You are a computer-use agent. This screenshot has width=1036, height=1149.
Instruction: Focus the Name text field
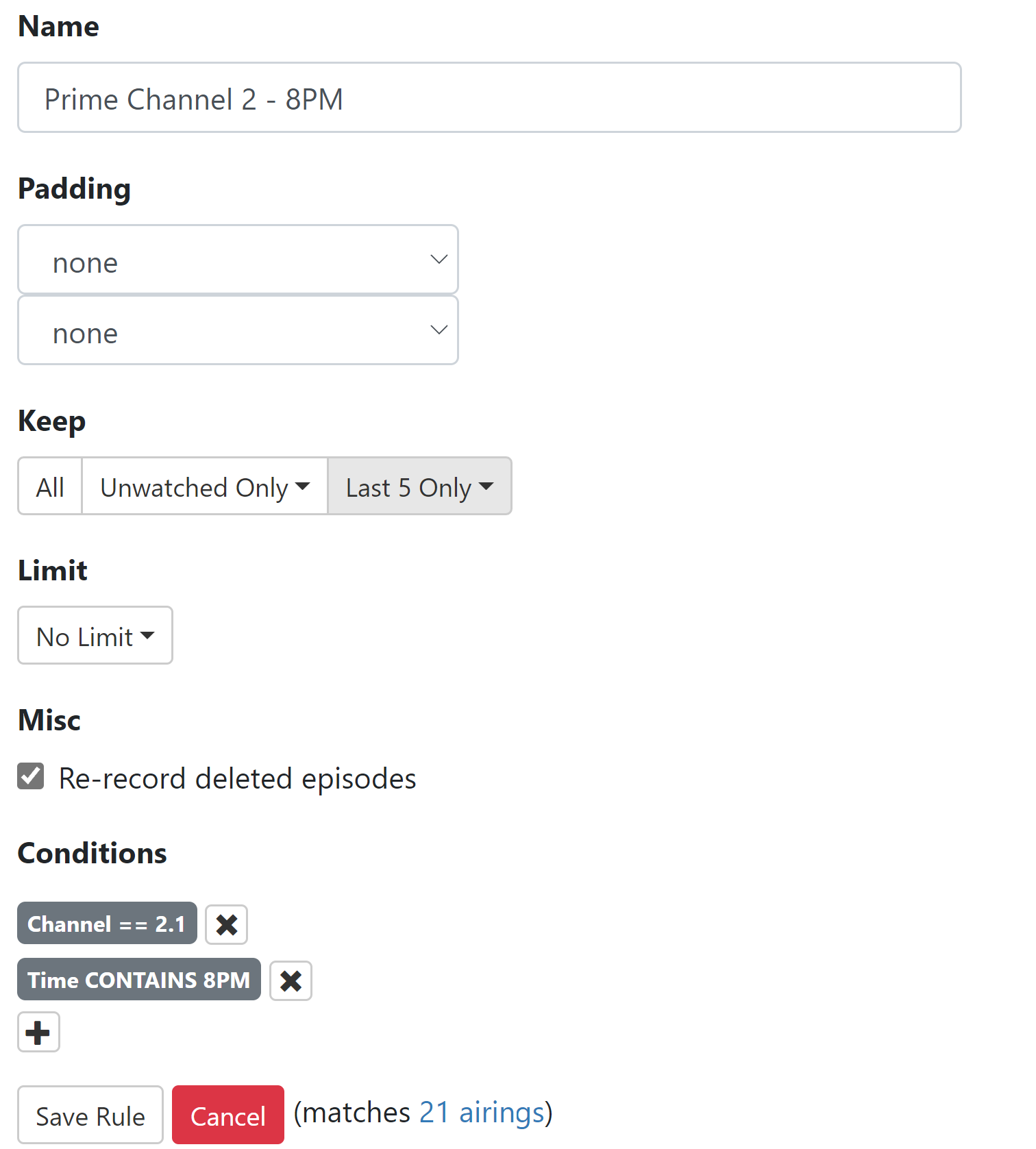[x=489, y=98]
